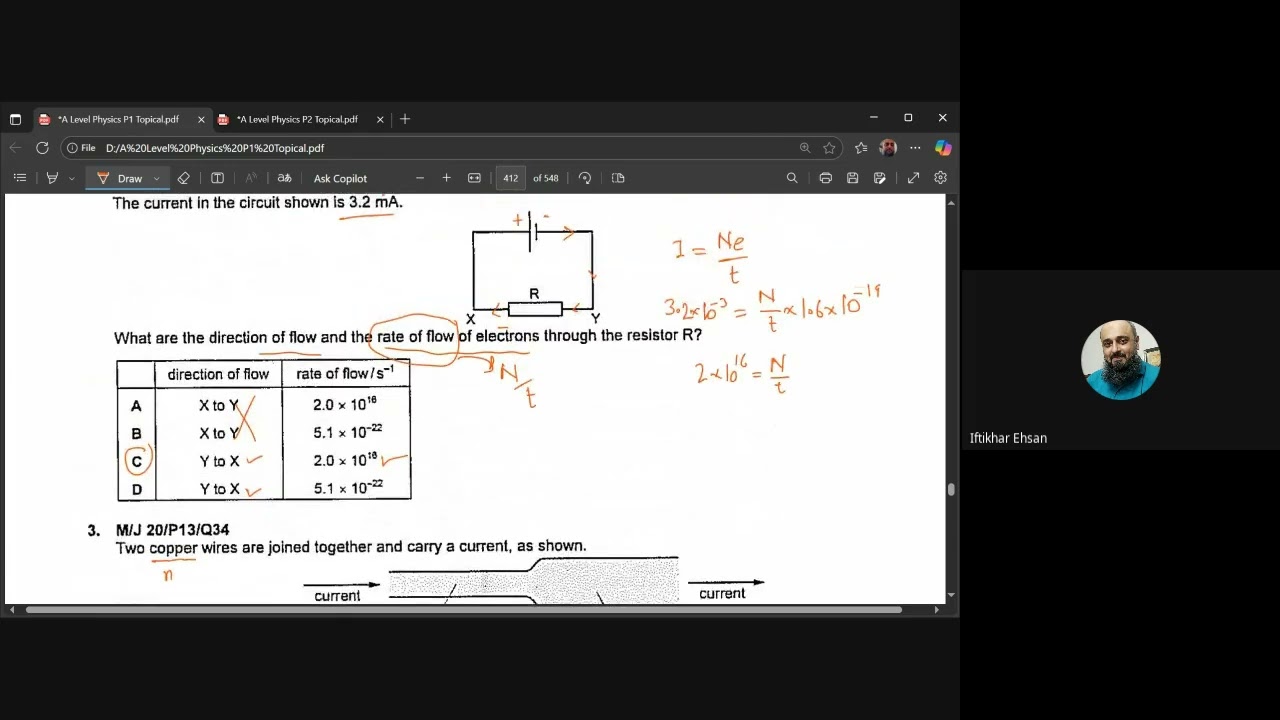The height and width of the screenshot is (720, 1280).
Task: Close the A Level Physics P2 Topical tab
Action: click(x=380, y=119)
